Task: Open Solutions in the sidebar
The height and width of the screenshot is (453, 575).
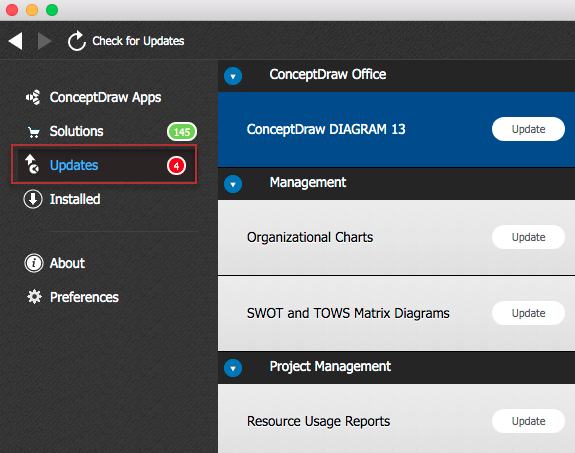Action: pyautogui.click(x=76, y=131)
